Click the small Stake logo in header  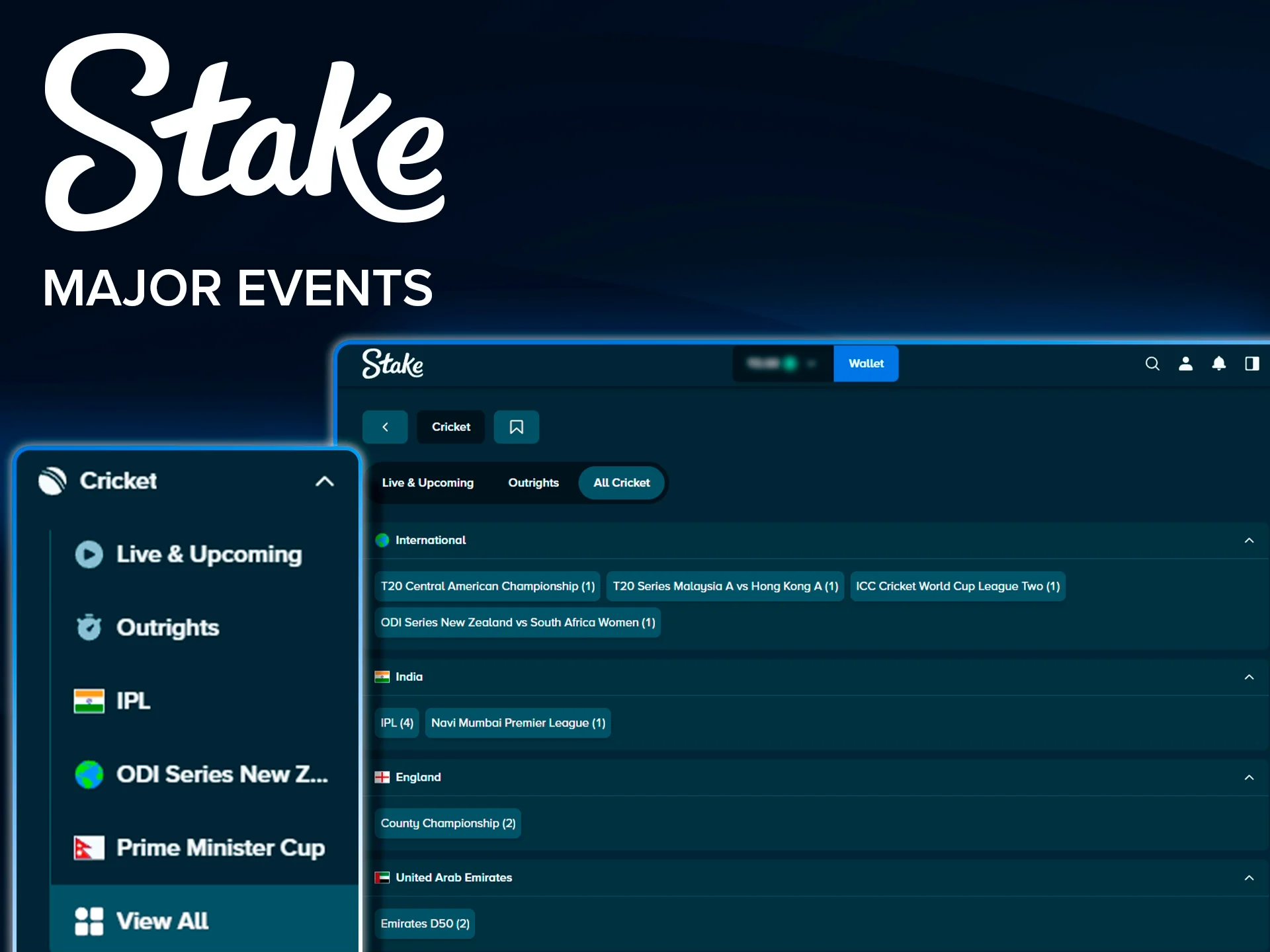point(393,364)
